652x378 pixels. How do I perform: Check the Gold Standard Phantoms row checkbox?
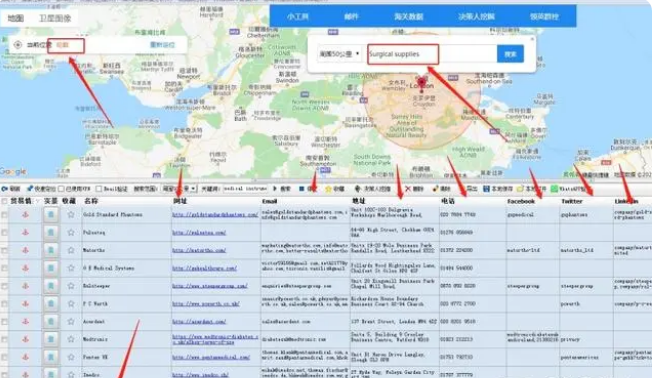[5, 215]
